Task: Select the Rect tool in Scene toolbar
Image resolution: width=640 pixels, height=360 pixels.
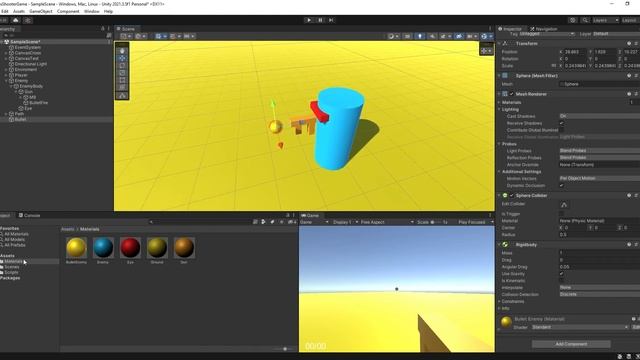Action: pos(122,80)
